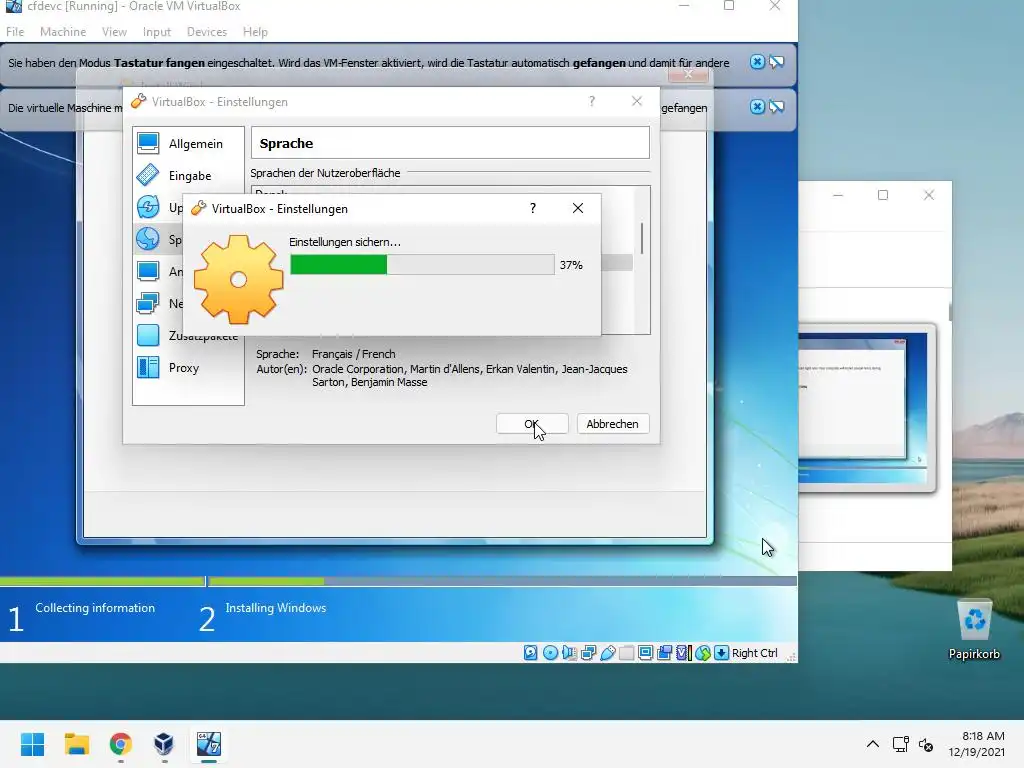Show hidden system tray icons

872,744
